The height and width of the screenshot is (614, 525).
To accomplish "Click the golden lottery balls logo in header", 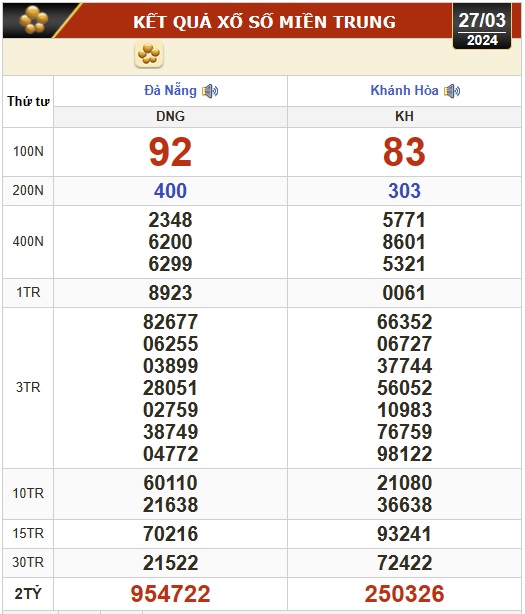I will pyautogui.click(x=34, y=20).
